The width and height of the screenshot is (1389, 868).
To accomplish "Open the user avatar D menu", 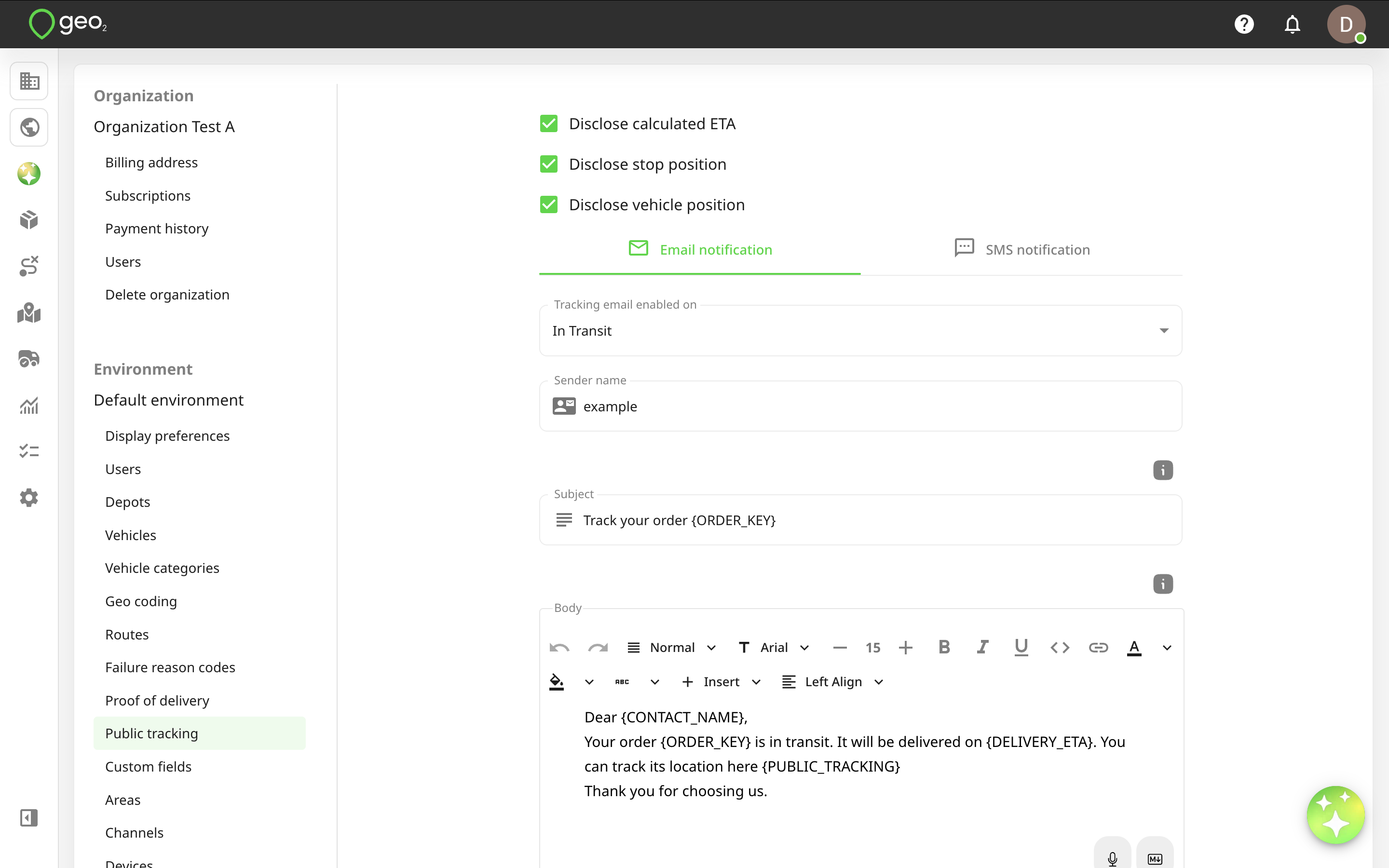I will (x=1346, y=24).
